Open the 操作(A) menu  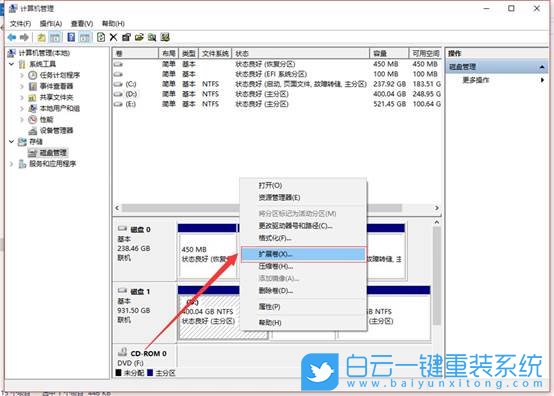click(51, 24)
